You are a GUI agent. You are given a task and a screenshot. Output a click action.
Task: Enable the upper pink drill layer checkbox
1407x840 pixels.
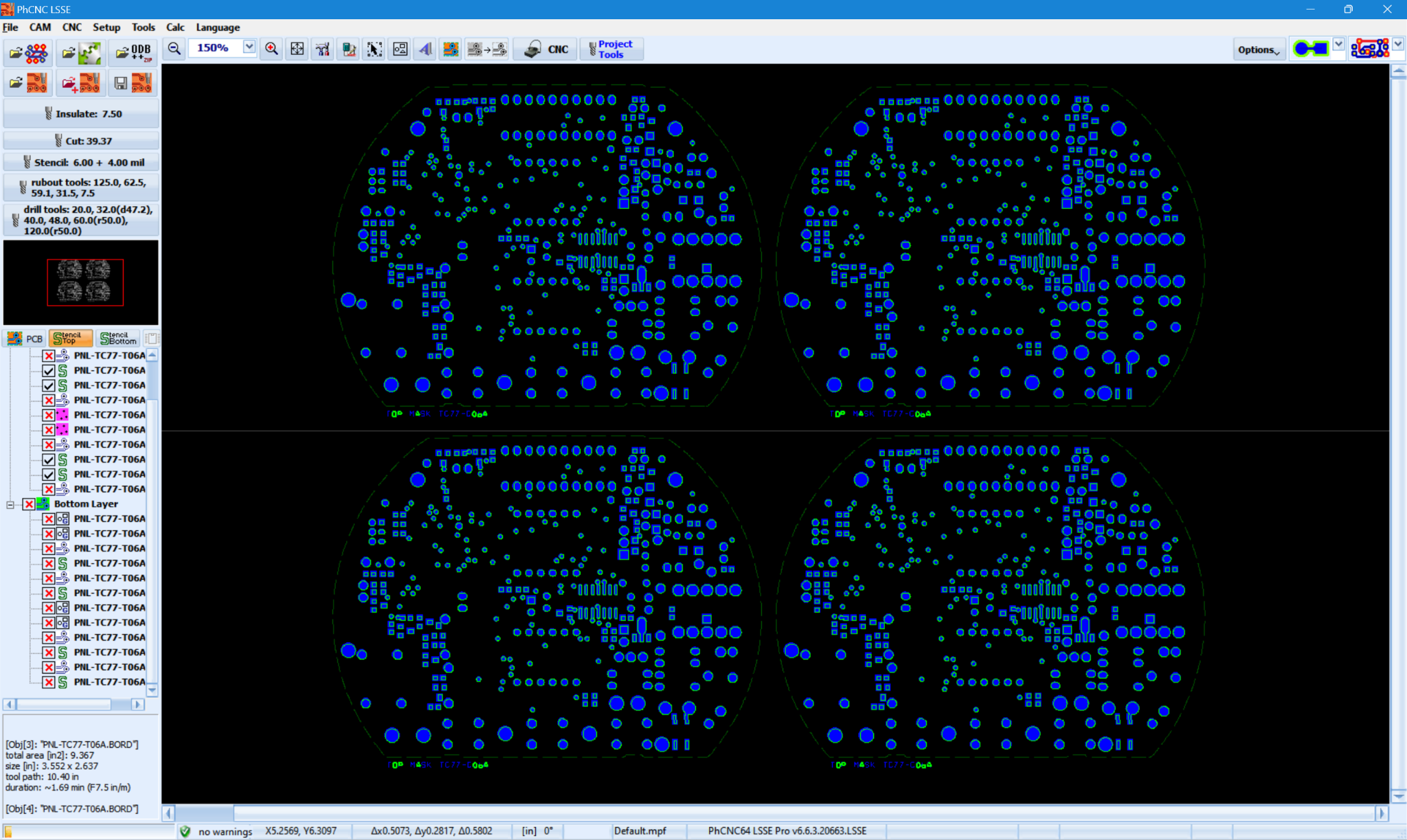49,416
